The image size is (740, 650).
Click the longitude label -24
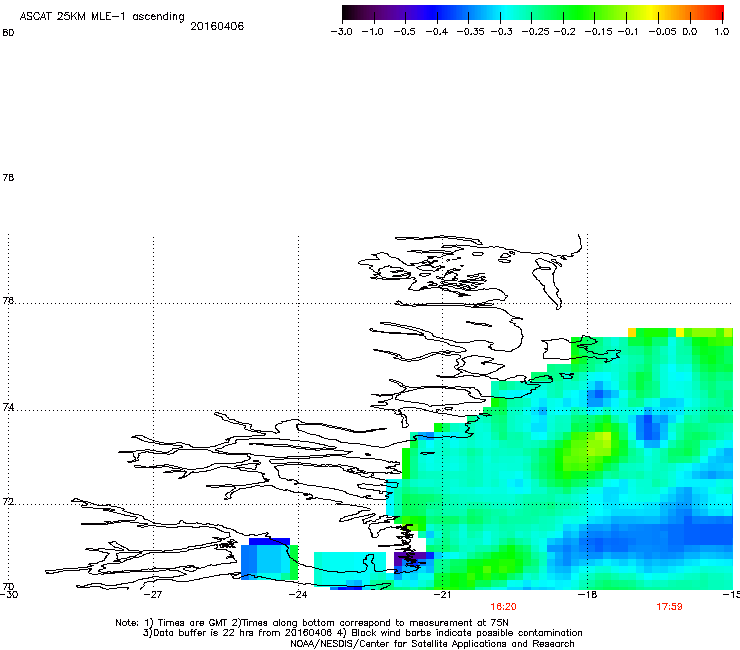point(297,595)
